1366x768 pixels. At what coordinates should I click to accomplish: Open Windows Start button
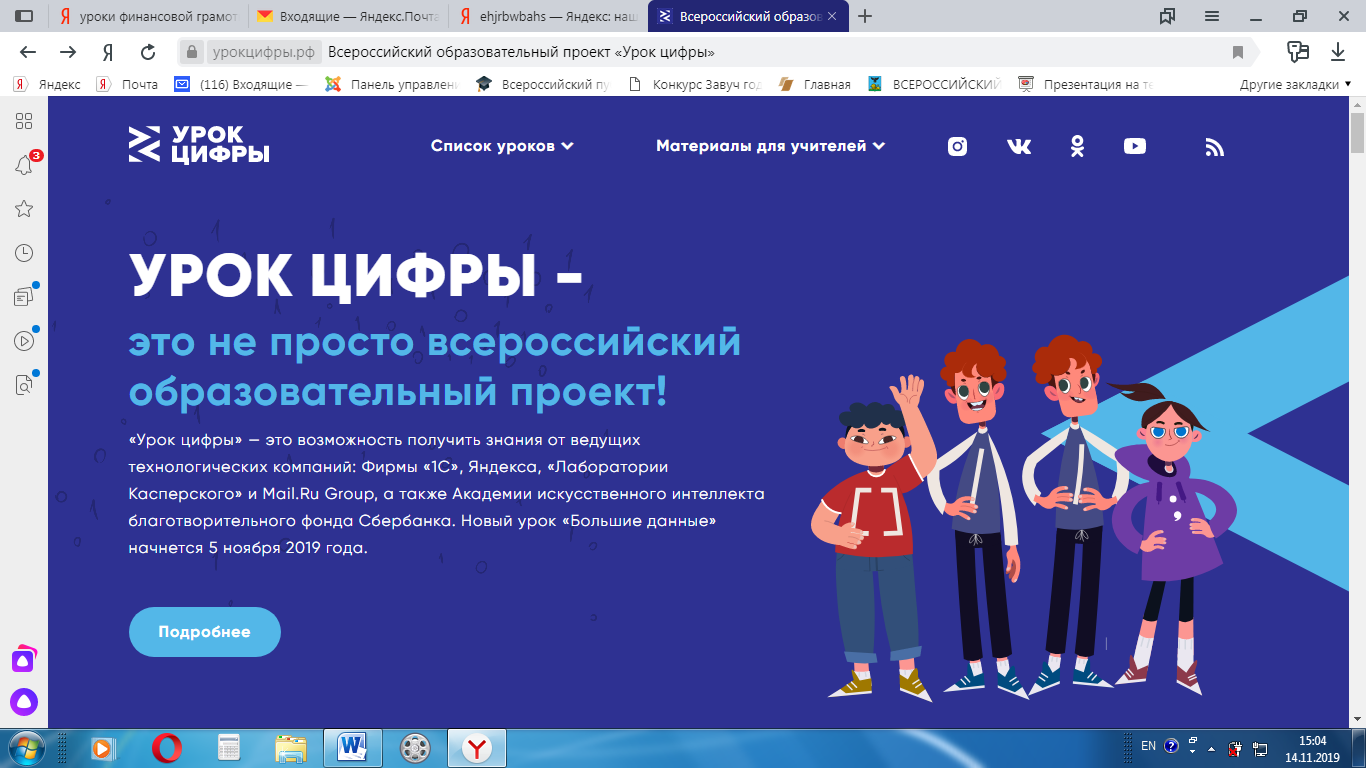(x=26, y=747)
